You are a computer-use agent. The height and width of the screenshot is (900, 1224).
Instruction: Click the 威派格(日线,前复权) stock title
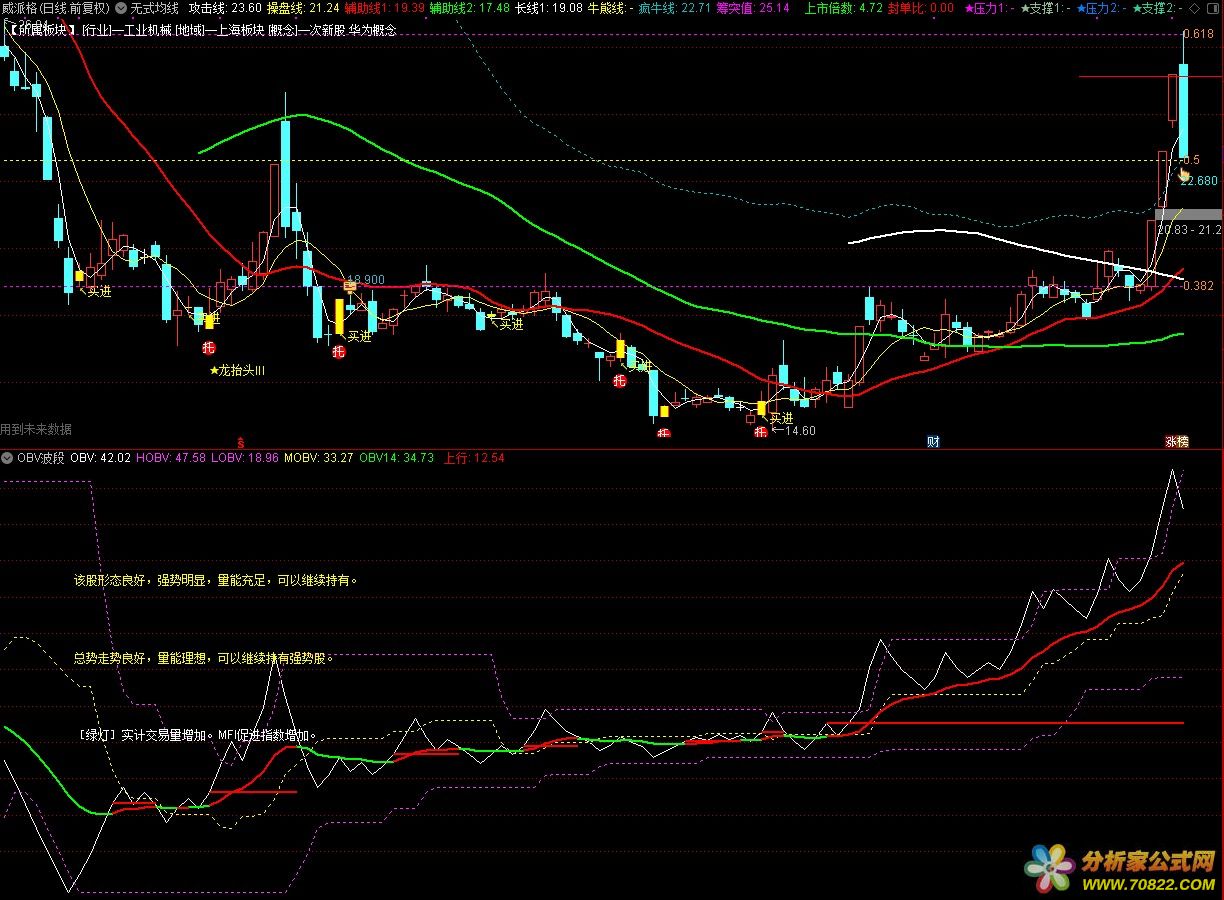56,7
